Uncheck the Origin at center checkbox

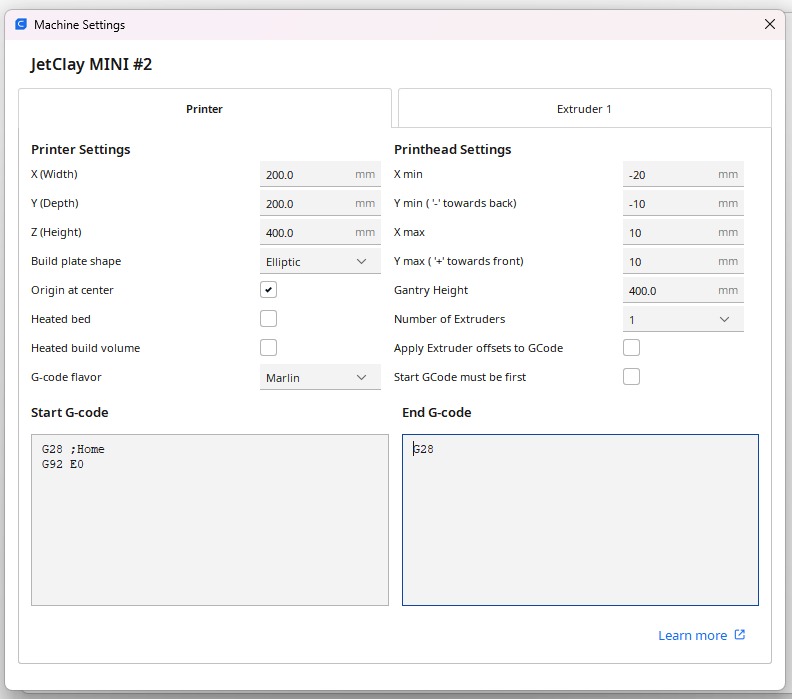(x=268, y=290)
